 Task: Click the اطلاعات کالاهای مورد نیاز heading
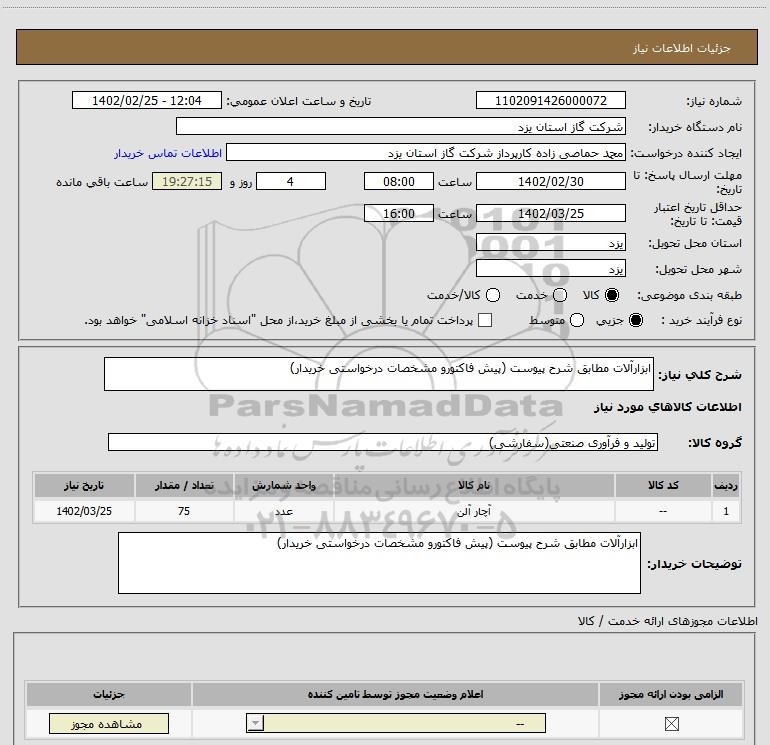[667, 407]
